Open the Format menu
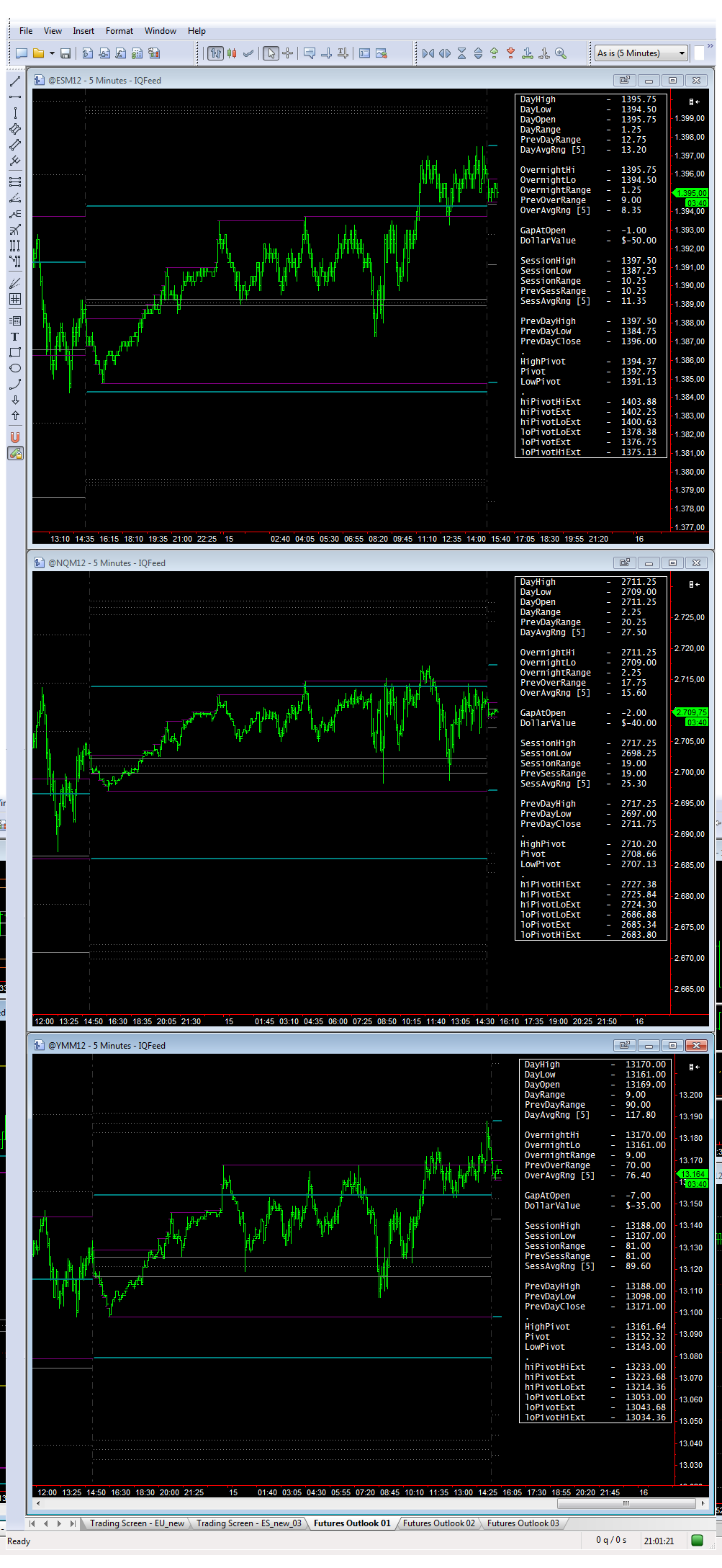The width and height of the screenshot is (722, 1568). point(119,31)
